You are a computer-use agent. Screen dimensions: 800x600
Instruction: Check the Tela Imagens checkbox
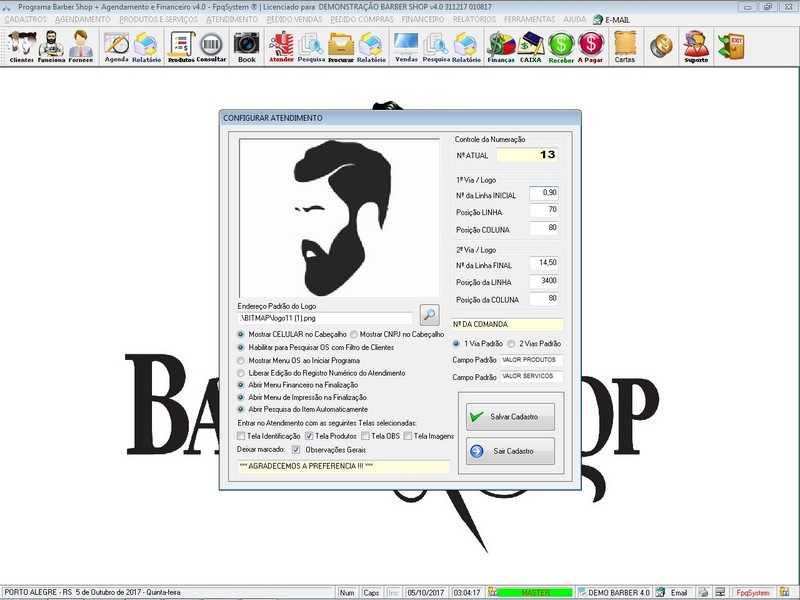pyautogui.click(x=408, y=436)
